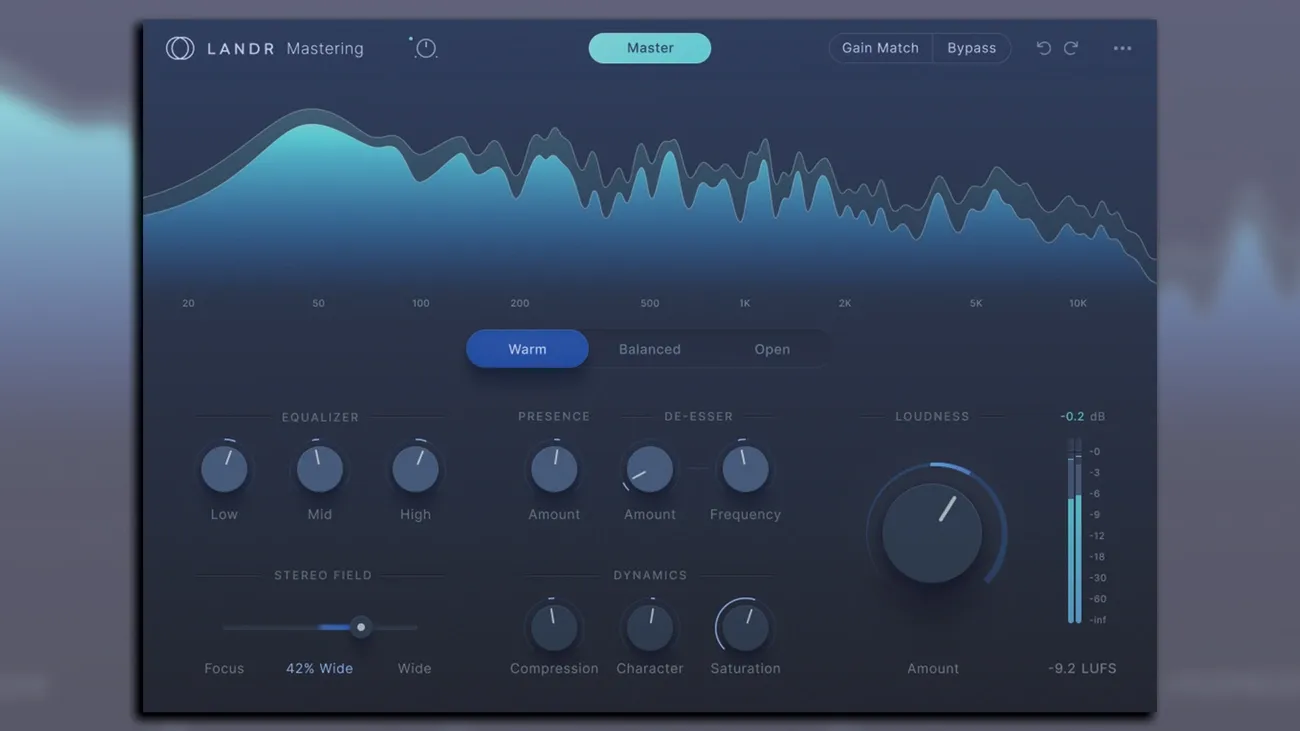This screenshot has height=731, width=1300.
Task: Undo the last change
Action: [1043, 48]
